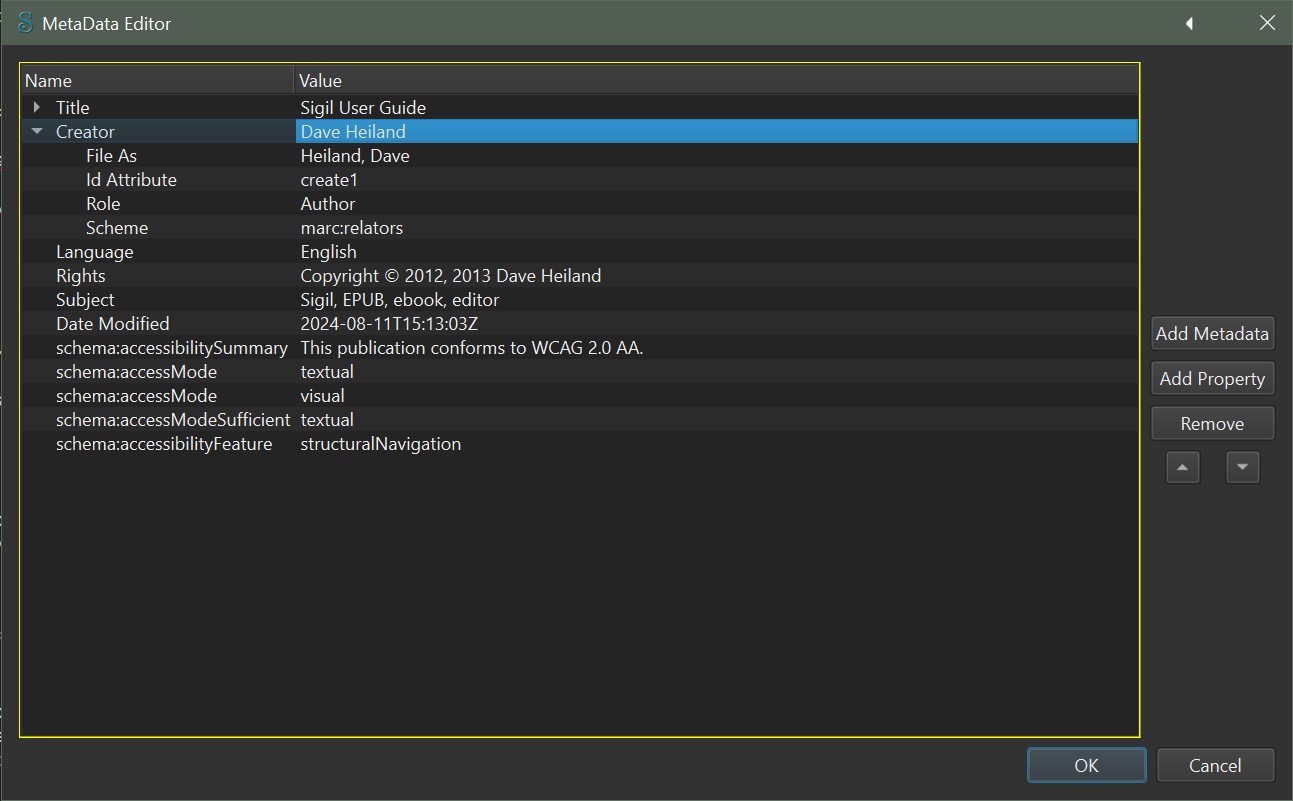Viewport: 1293px width, 801px height.
Task: Close the MetaData Editor dialog
Action: (1267, 23)
